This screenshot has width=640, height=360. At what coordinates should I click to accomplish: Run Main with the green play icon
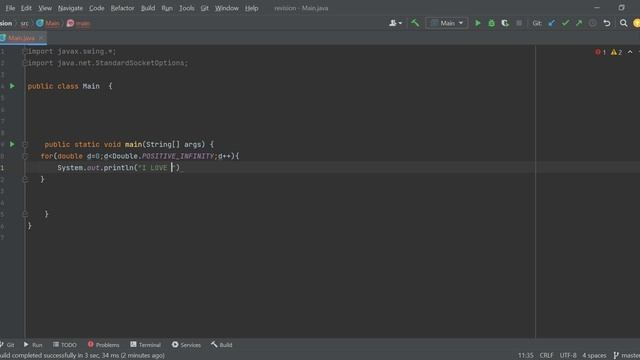(478, 23)
